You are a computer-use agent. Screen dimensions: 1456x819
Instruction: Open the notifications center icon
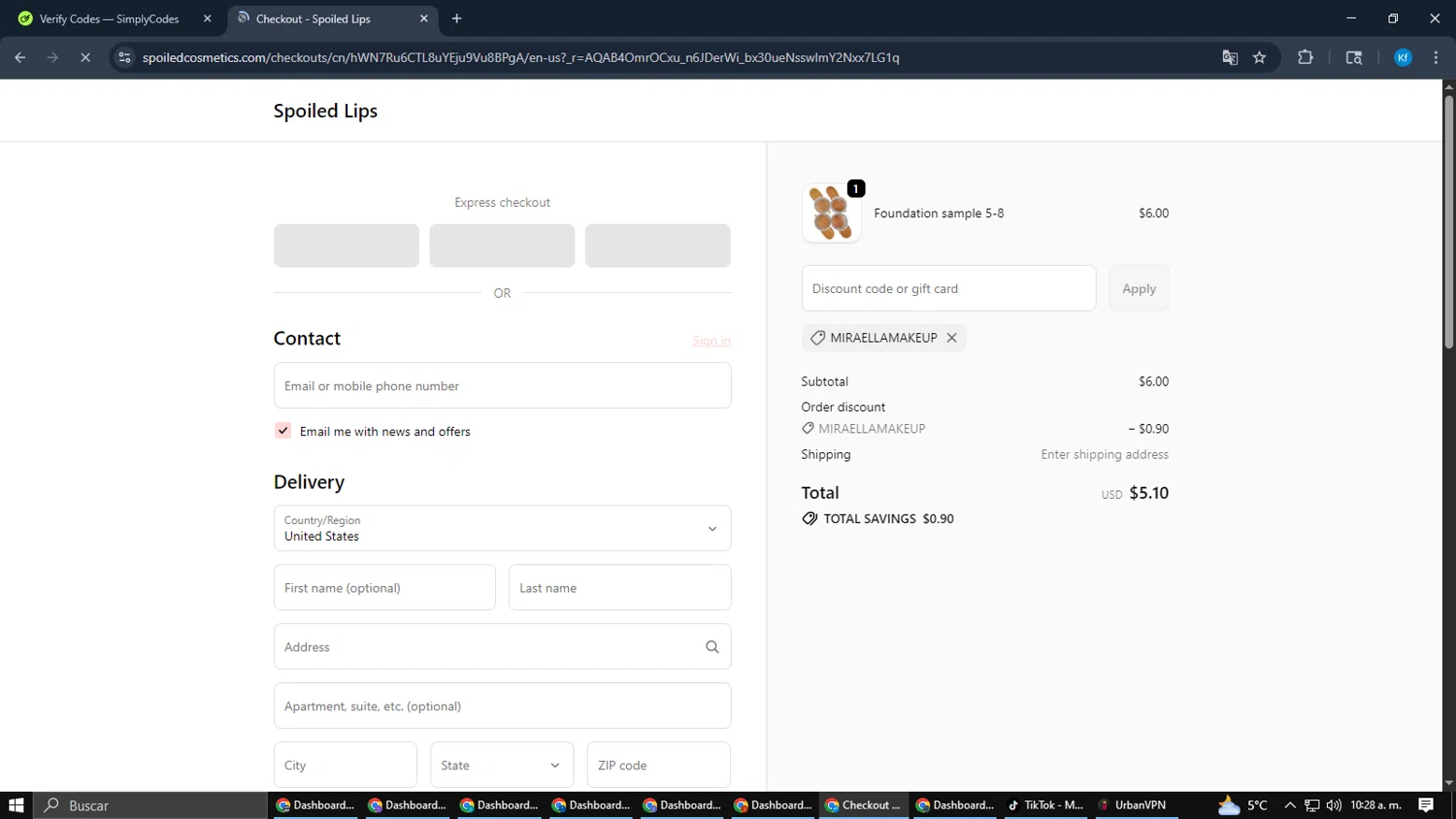point(1426,805)
